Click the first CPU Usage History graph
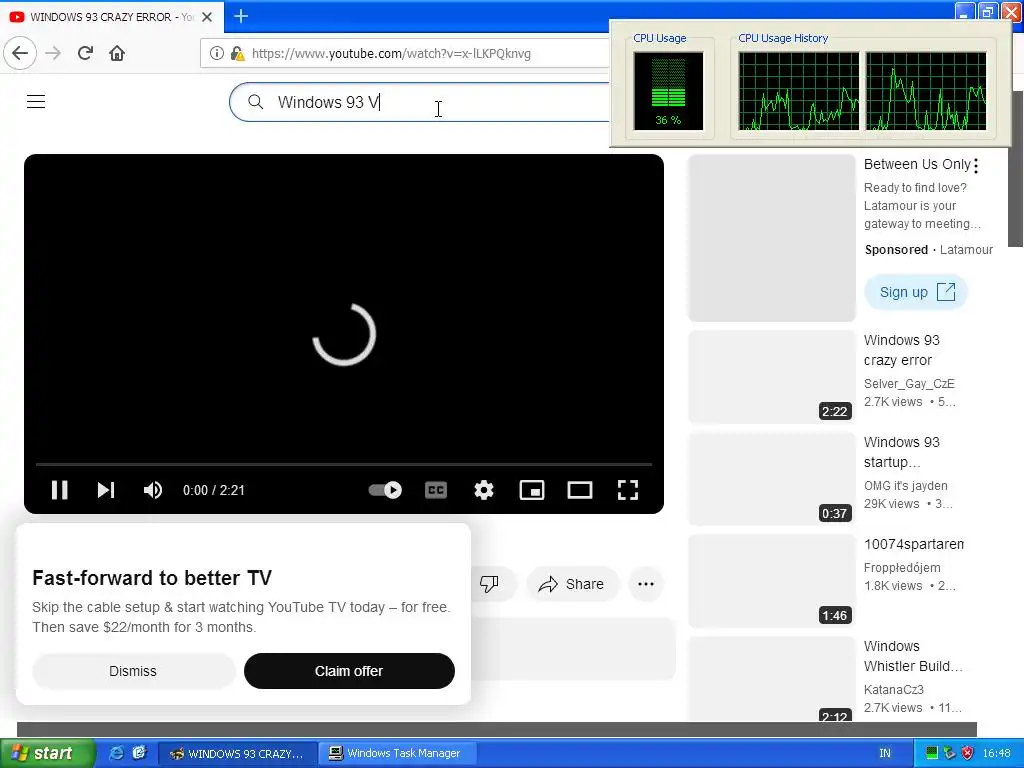Screen dimensions: 1024x768 coord(799,91)
